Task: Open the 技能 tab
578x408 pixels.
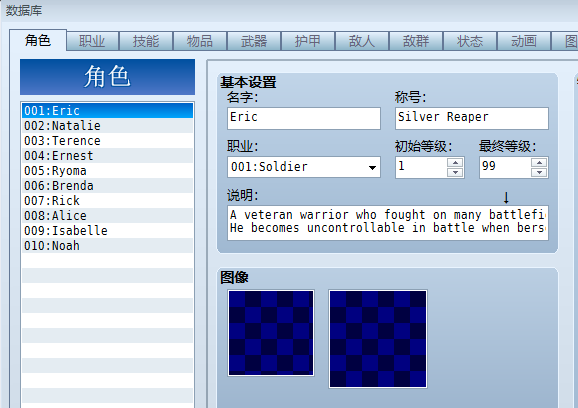Action: point(146,41)
